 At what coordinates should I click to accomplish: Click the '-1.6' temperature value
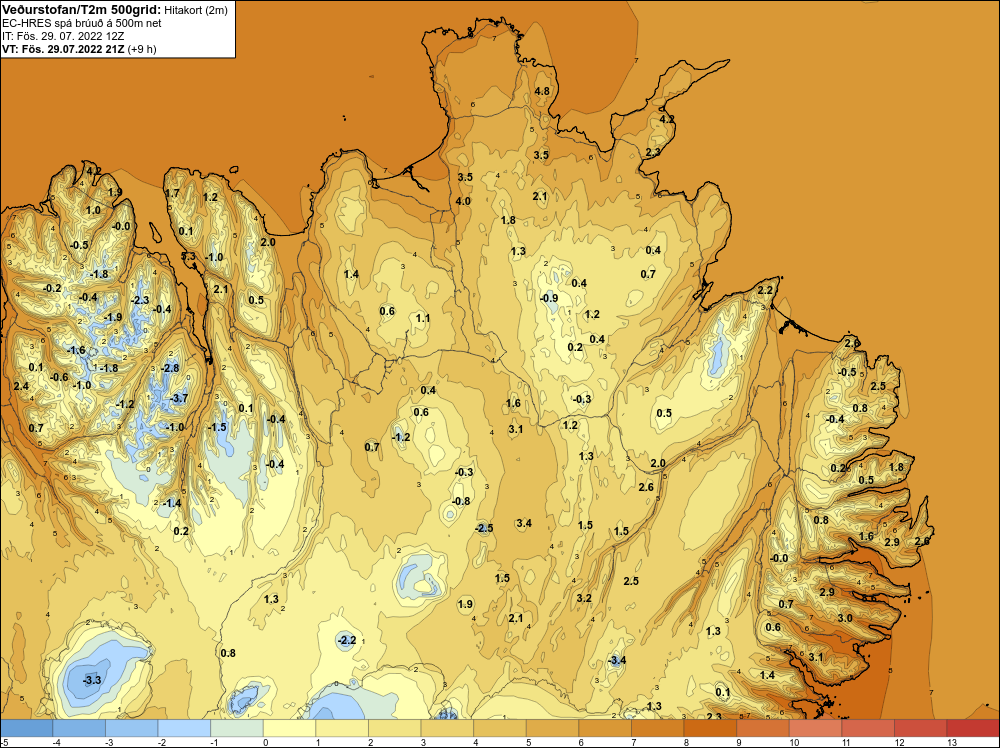pyautogui.click(x=75, y=350)
